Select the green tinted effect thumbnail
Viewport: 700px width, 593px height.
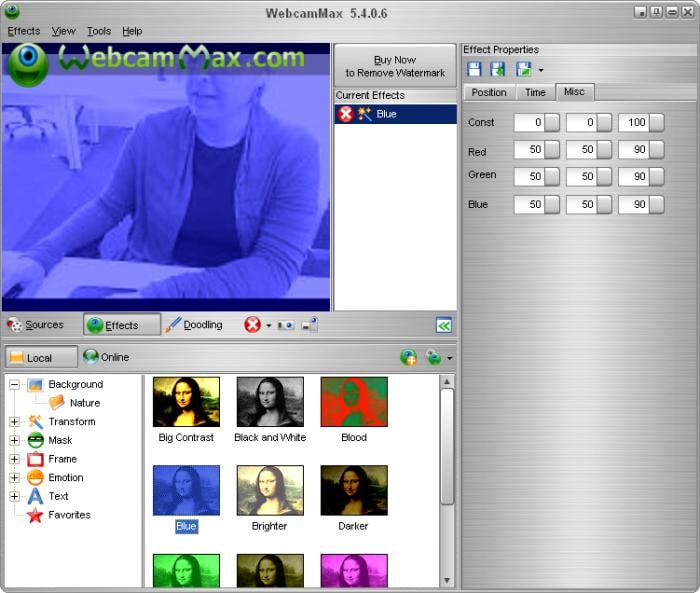186,571
